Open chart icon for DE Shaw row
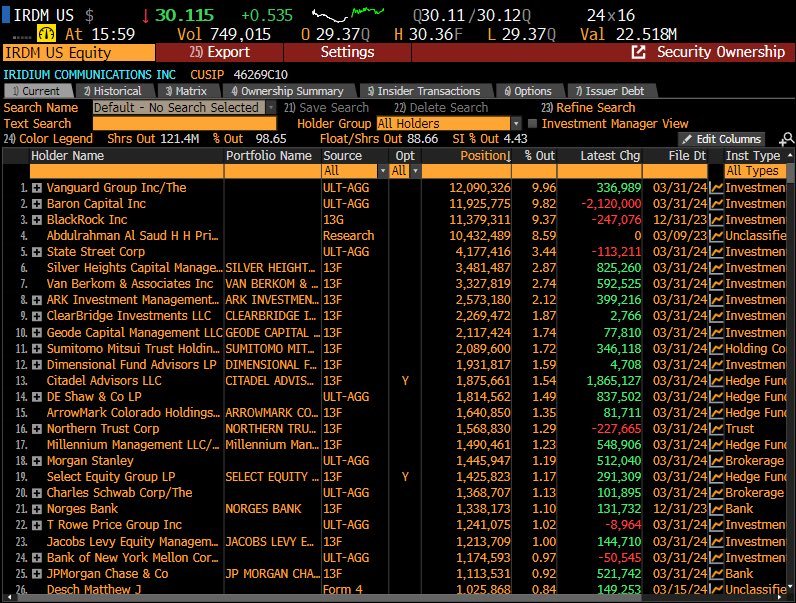Viewport: 796px width, 603px height. 716,397
